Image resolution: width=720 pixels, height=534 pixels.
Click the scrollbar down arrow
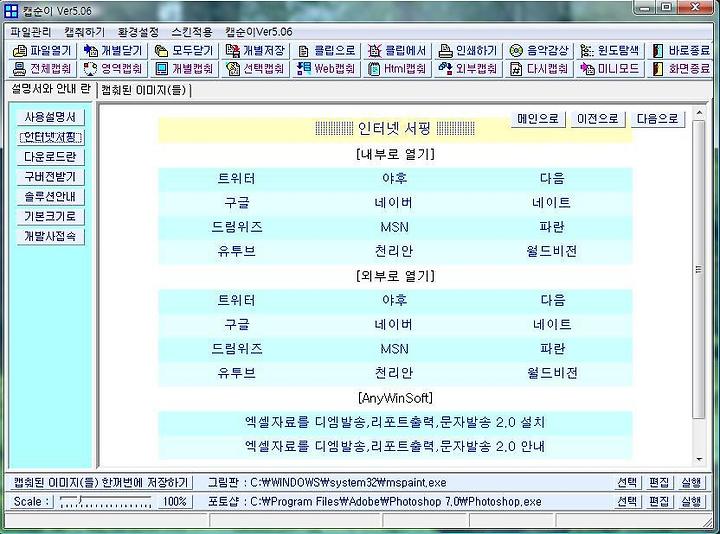[x=699, y=459]
